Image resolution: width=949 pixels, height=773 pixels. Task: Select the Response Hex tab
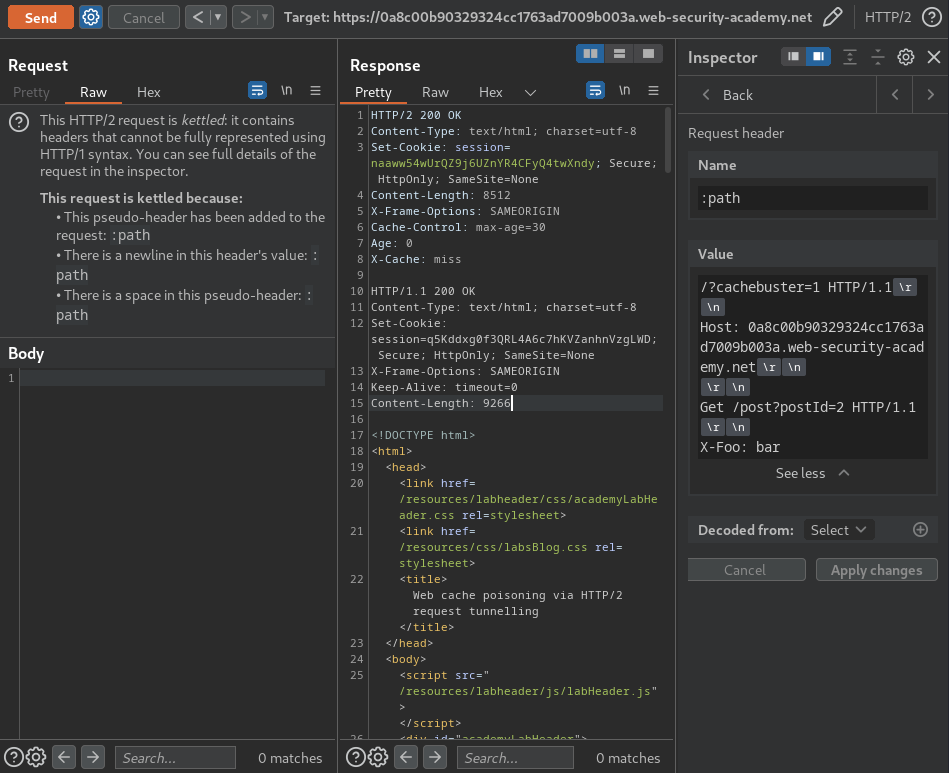coord(490,92)
